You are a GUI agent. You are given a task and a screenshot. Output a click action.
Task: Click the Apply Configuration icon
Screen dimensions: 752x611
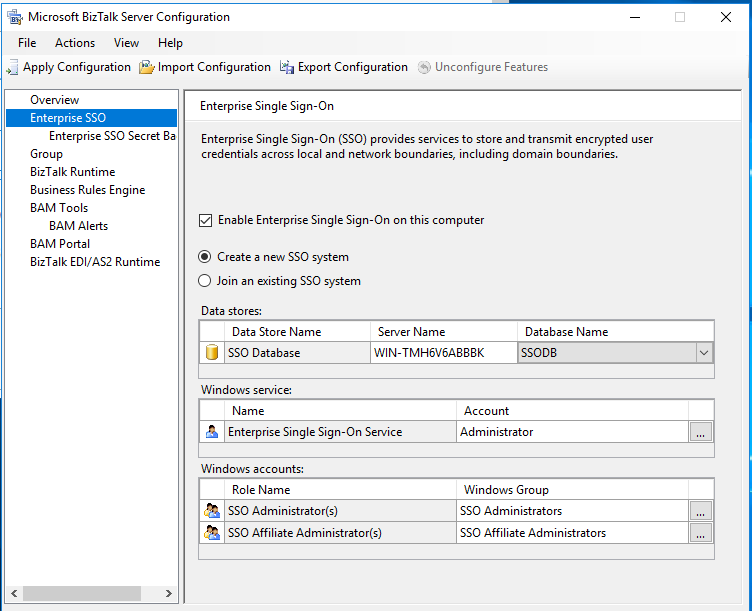point(12,67)
